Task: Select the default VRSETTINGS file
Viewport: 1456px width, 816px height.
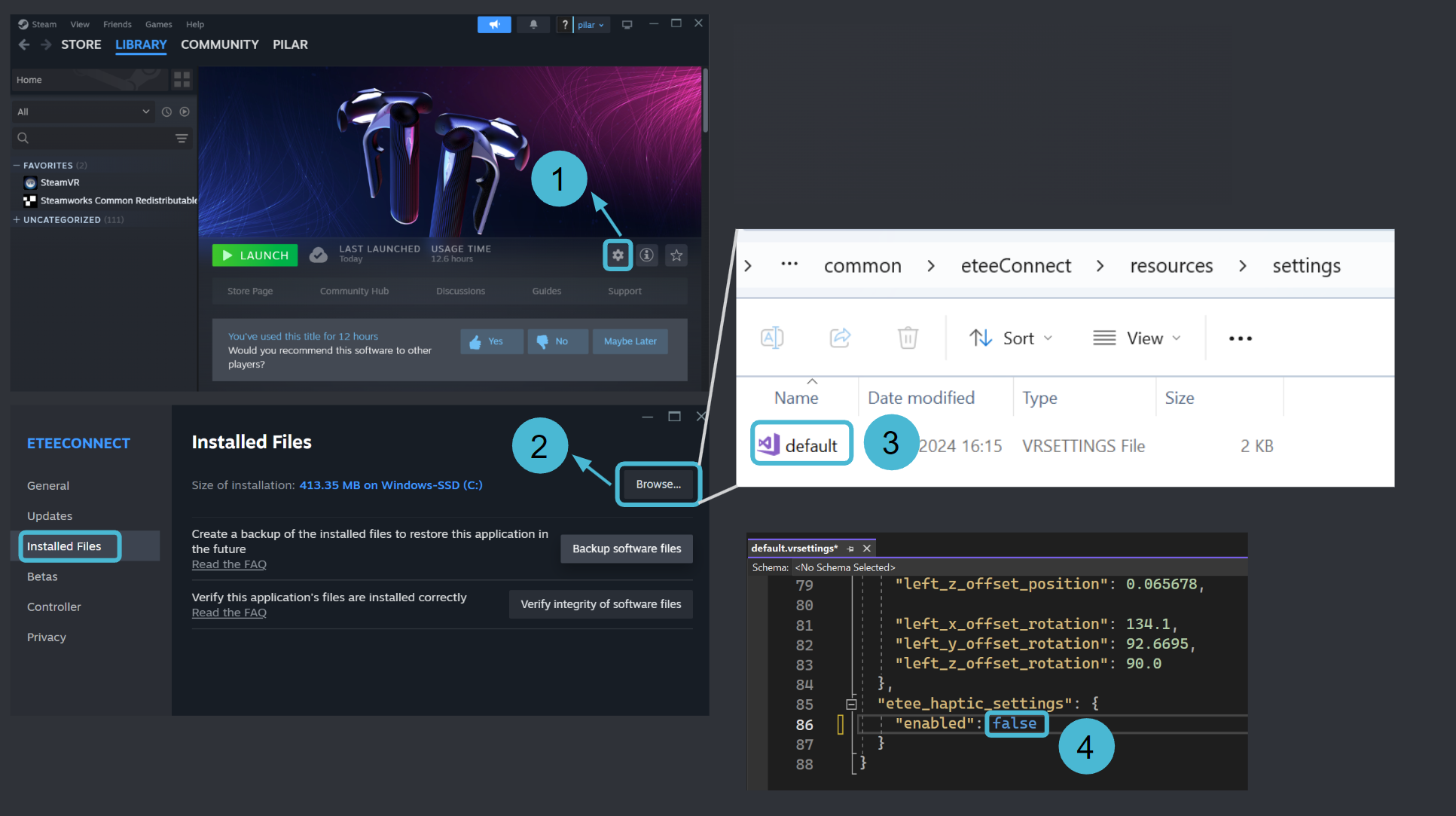Action: point(801,445)
